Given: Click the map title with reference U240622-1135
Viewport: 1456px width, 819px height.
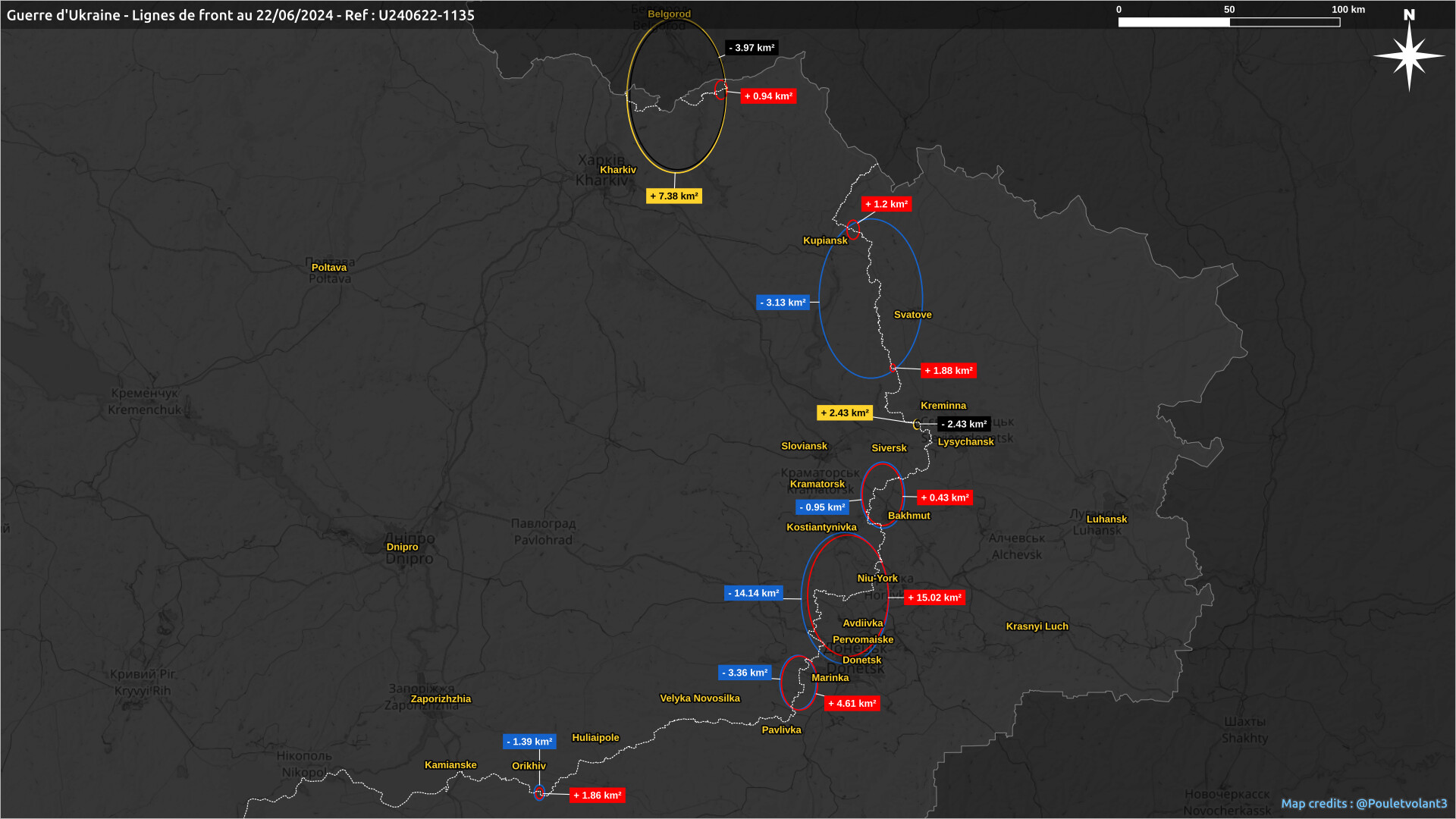Looking at the screenshot, I should tap(240, 15).
